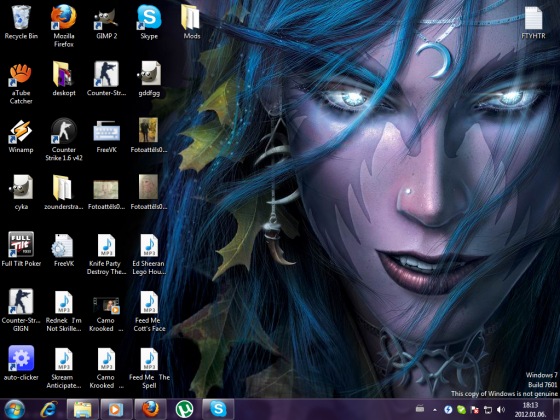Select the gddfgg GIMP file
Screen dimensions: 560x420
(149, 79)
